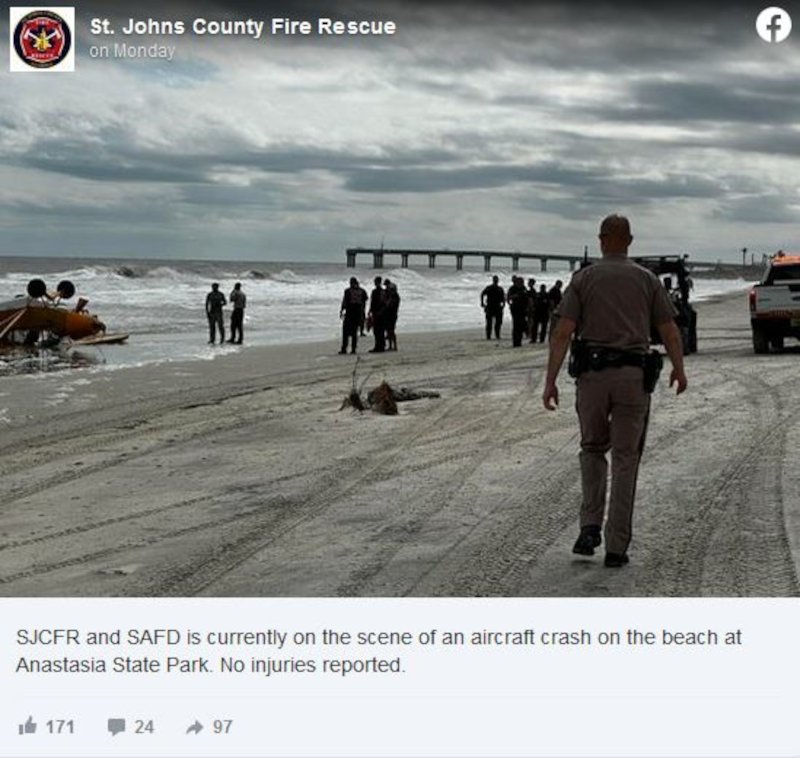Open the St. Johns County Fire Rescue page name

[243, 27]
